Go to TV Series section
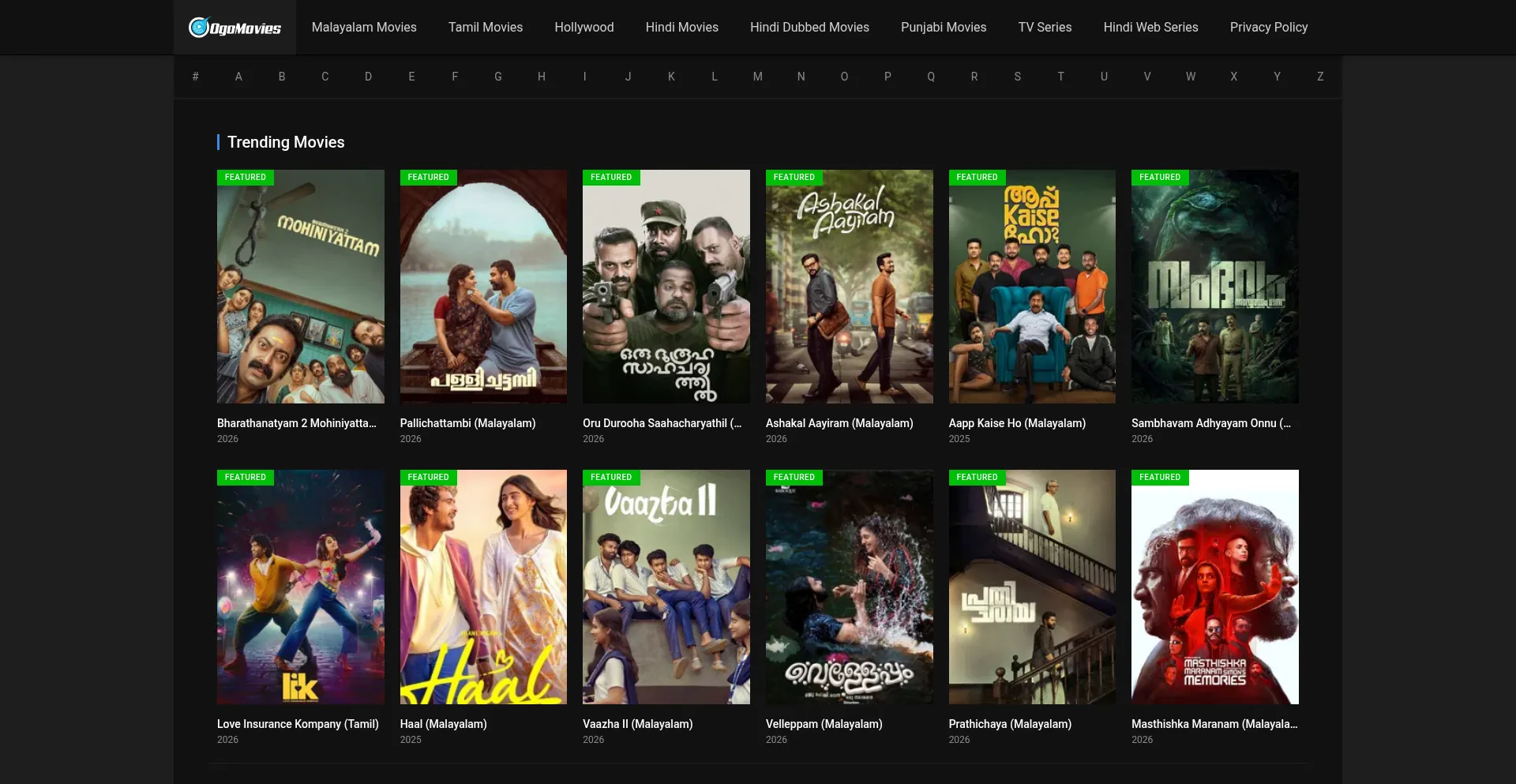Image resolution: width=1516 pixels, height=784 pixels. pos(1045,27)
